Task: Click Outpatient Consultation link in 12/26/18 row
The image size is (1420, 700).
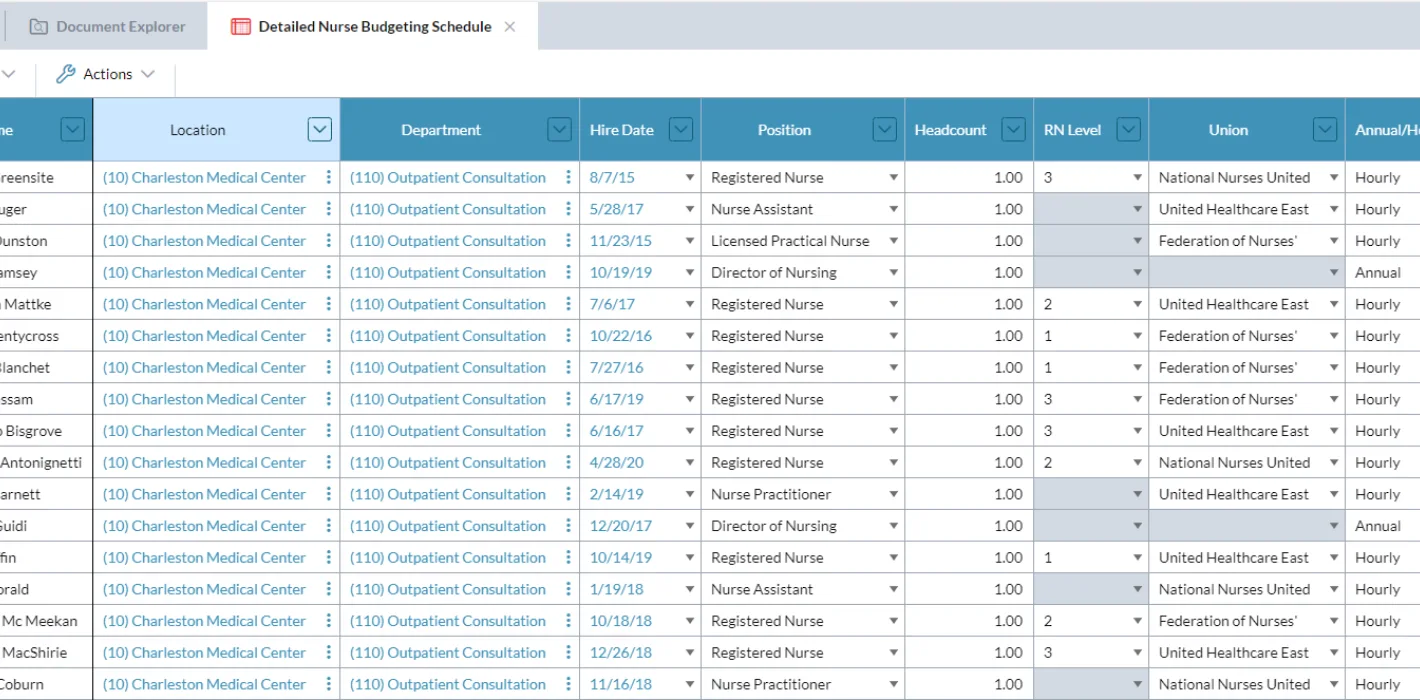Action: tap(448, 652)
